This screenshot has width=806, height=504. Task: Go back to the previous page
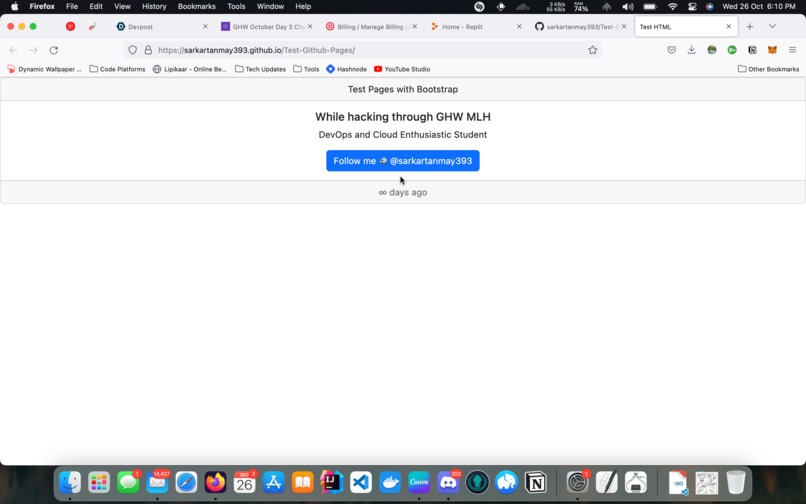pyautogui.click(x=13, y=50)
